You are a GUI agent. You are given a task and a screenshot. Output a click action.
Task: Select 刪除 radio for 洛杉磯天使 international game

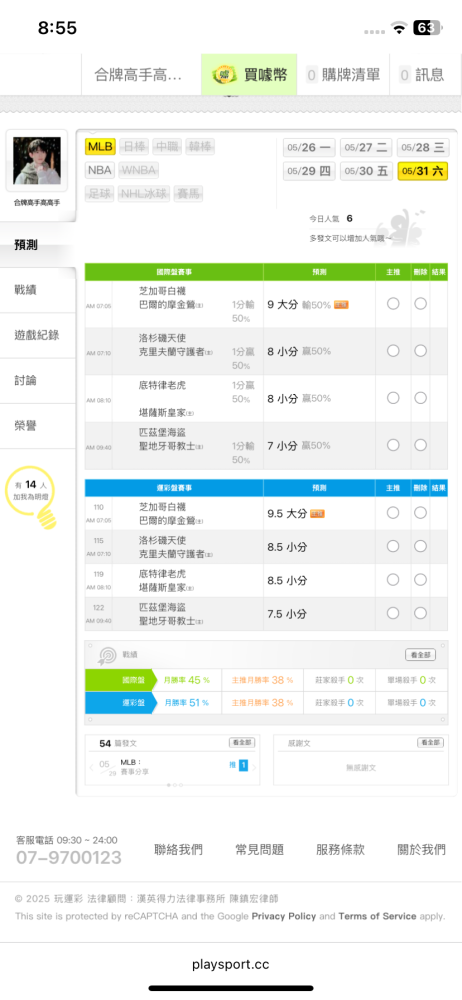(421, 351)
